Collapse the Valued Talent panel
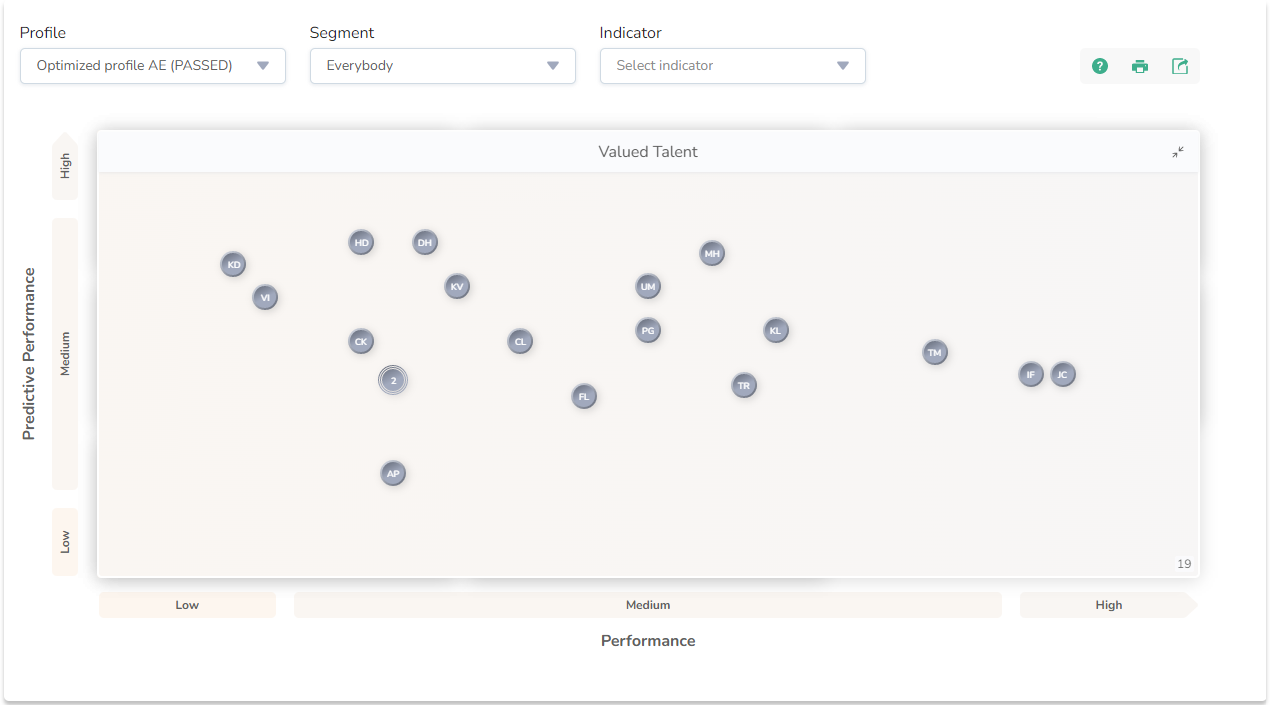This screenshot has width=1270, height=705. coord(1178,152)
